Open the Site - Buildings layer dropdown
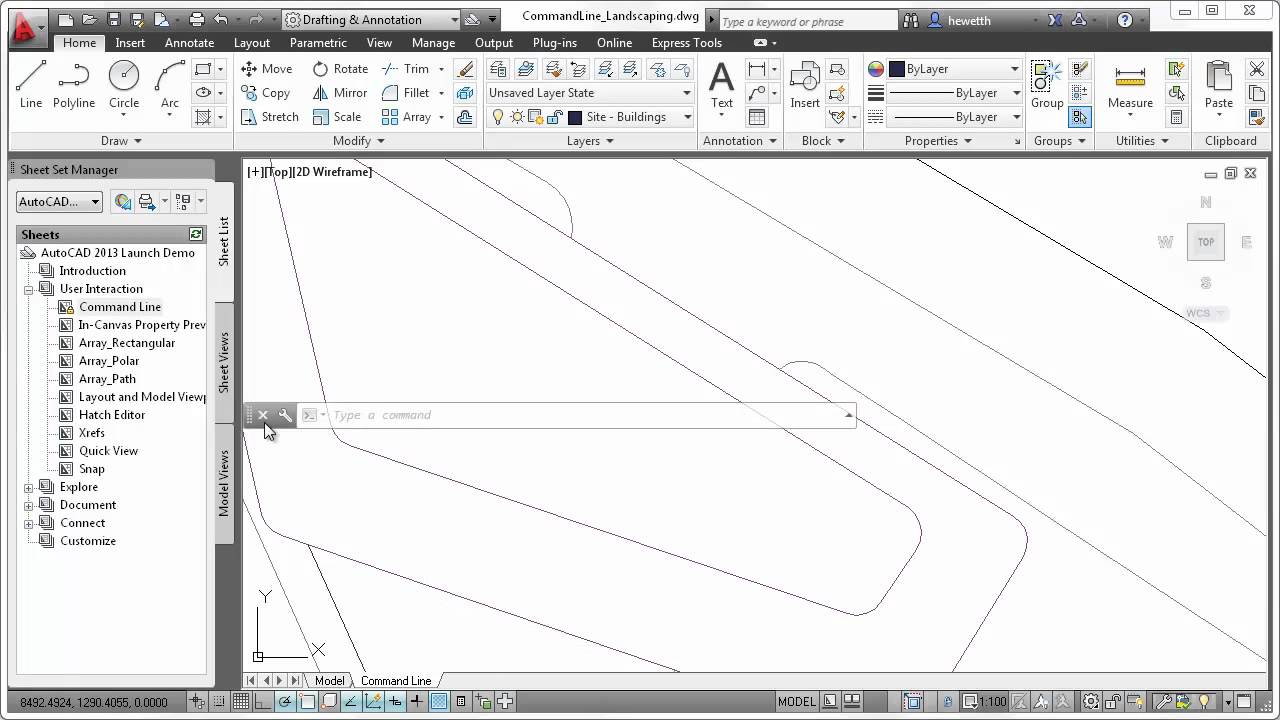The height and width of the screenshot is (720, 1280). point(687,116)
